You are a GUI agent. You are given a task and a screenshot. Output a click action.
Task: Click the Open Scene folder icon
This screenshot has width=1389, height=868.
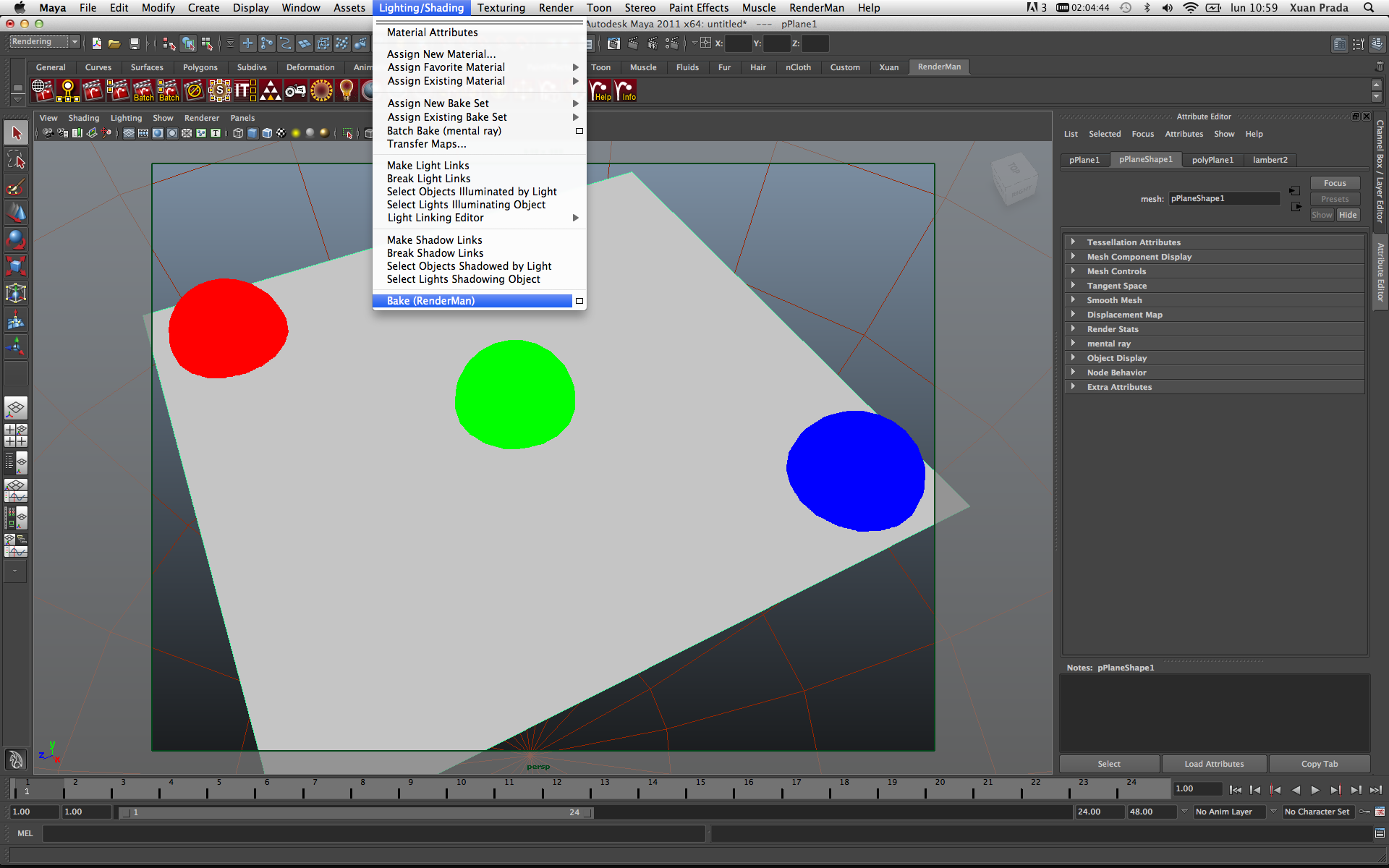(x=114, y=43)
